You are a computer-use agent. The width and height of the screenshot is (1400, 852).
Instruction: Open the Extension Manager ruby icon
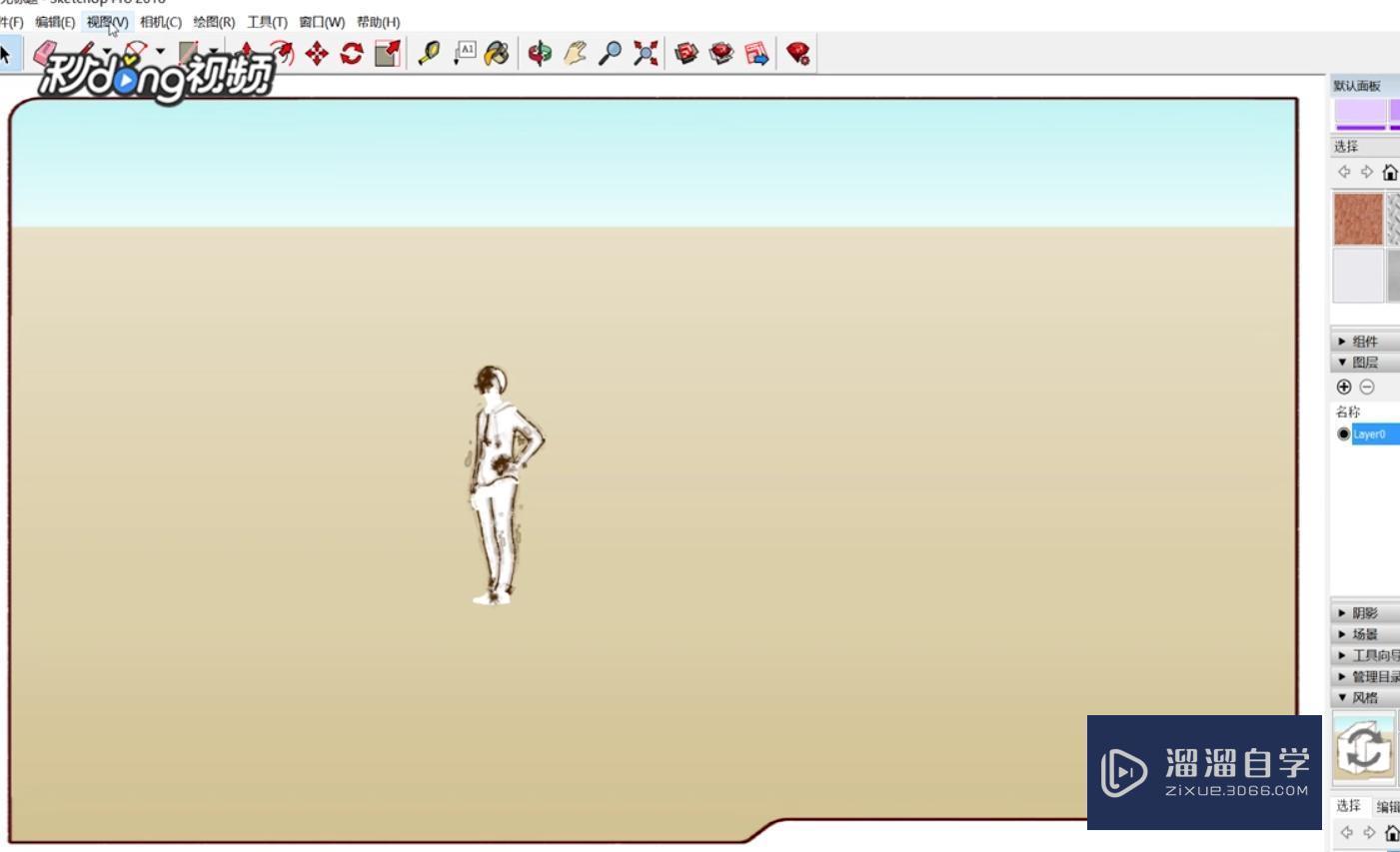(797, 53)
